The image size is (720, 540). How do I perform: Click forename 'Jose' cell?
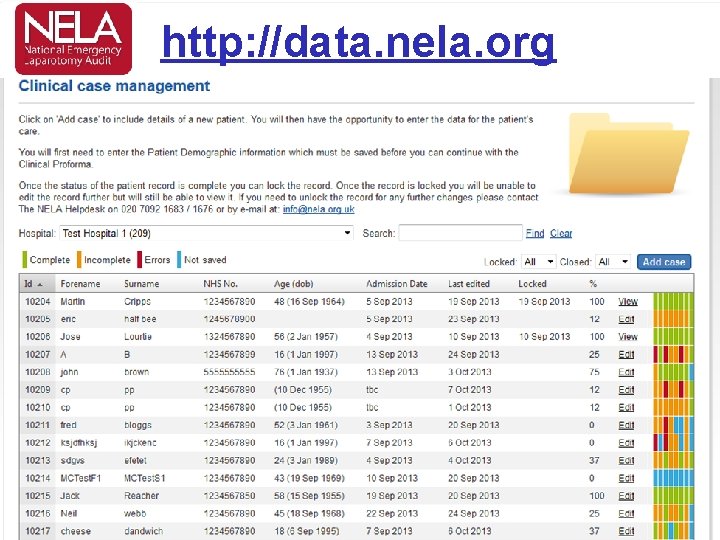coord(70,337)
